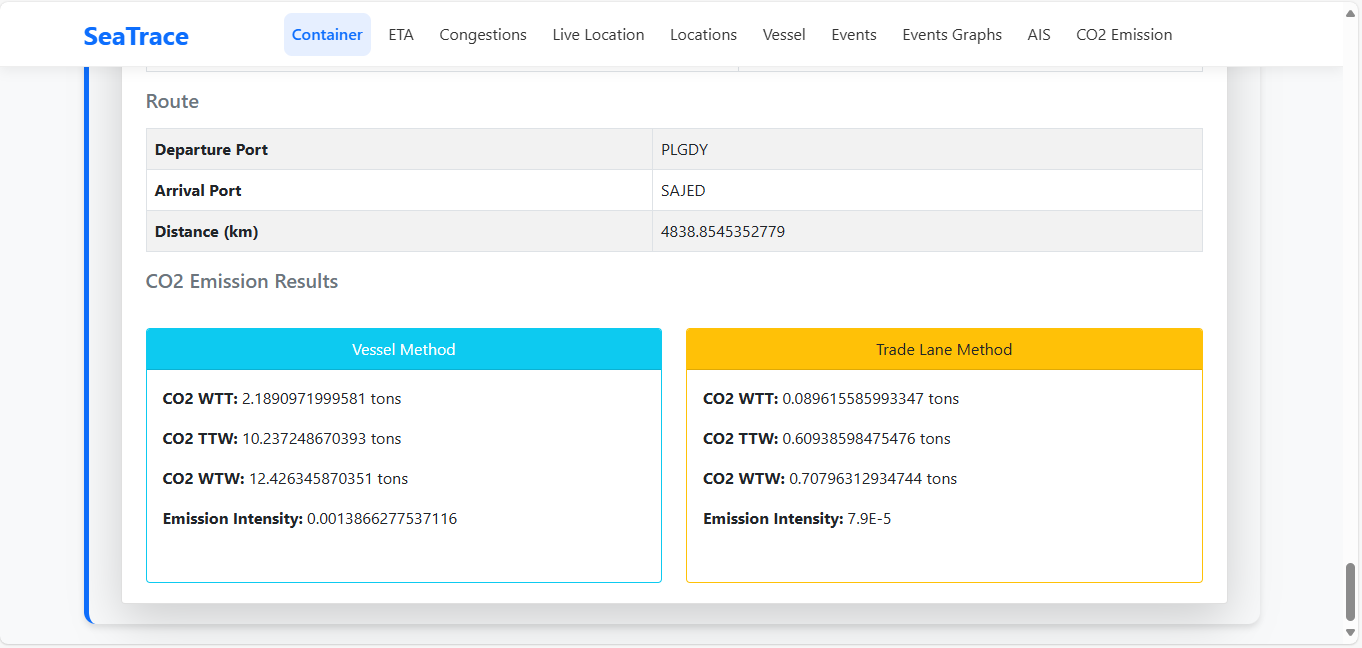Image resolution: width=1362 pixels, height=648 pixels.
Task: Click the CO2 Emission Results heading
Action: 242,281
